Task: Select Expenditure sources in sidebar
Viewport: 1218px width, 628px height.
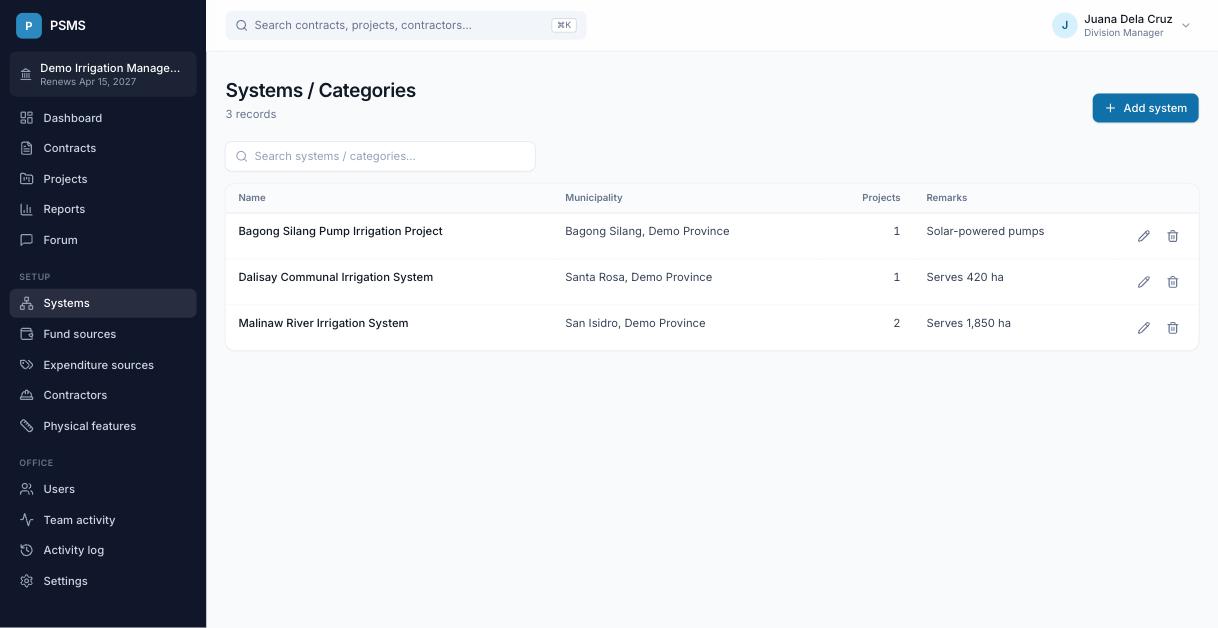Action: click(x=103, y=365)
